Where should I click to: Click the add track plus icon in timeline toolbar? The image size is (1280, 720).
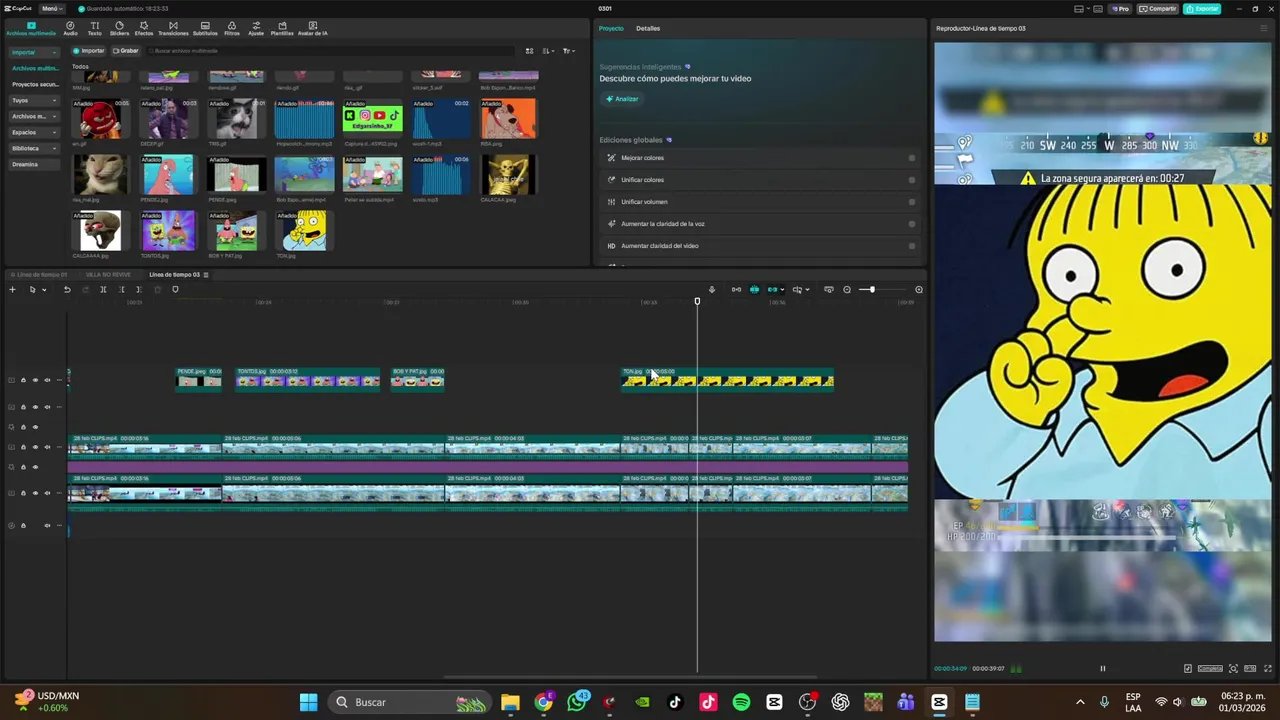point(12,290)
